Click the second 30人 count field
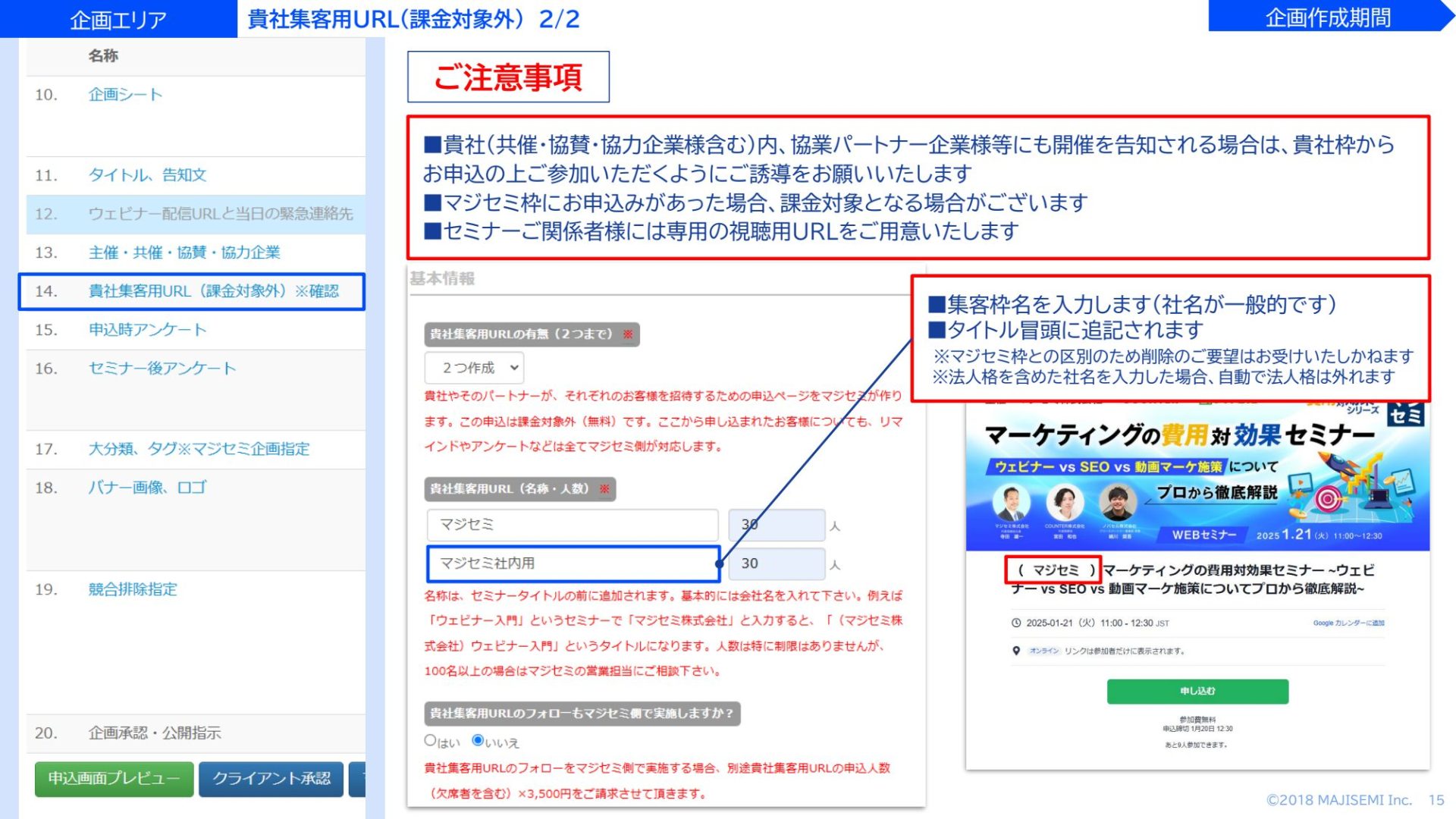Image resolution: width=1456 pixels, height=819 pixels. click(x=776, y=563)
